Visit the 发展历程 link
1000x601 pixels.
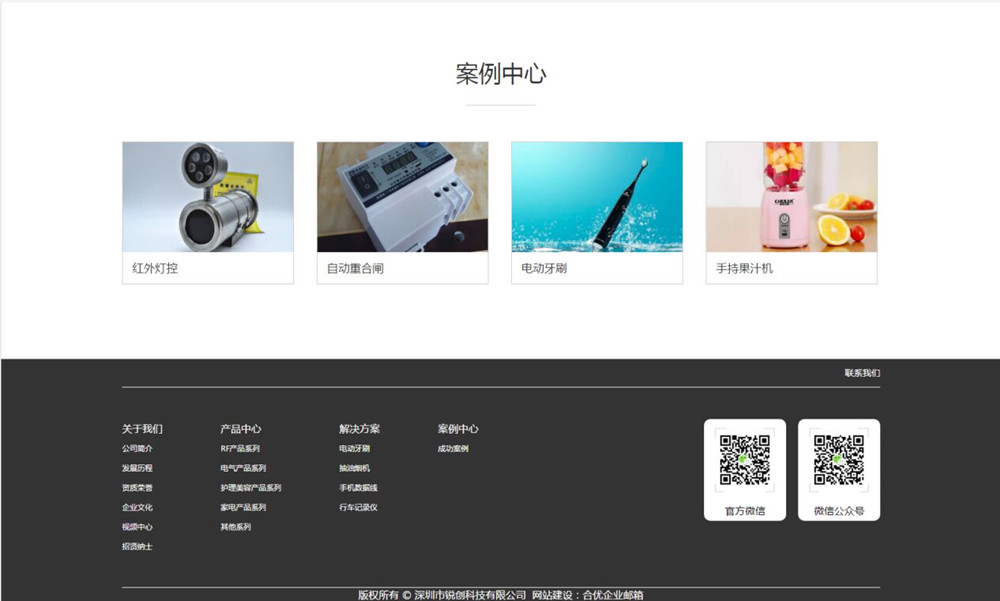(136, 468)
